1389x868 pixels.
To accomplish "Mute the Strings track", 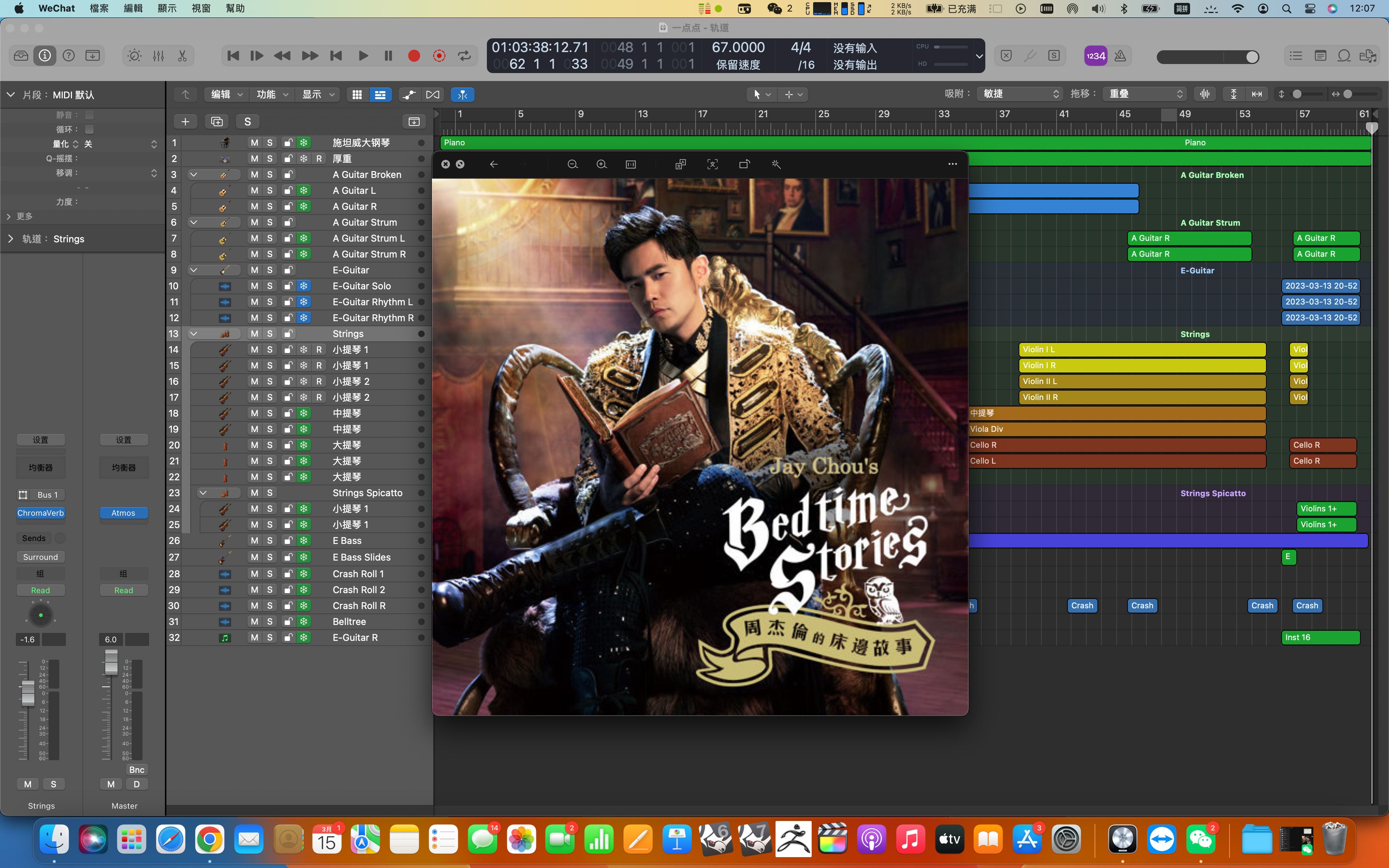I will coord(254,333).
